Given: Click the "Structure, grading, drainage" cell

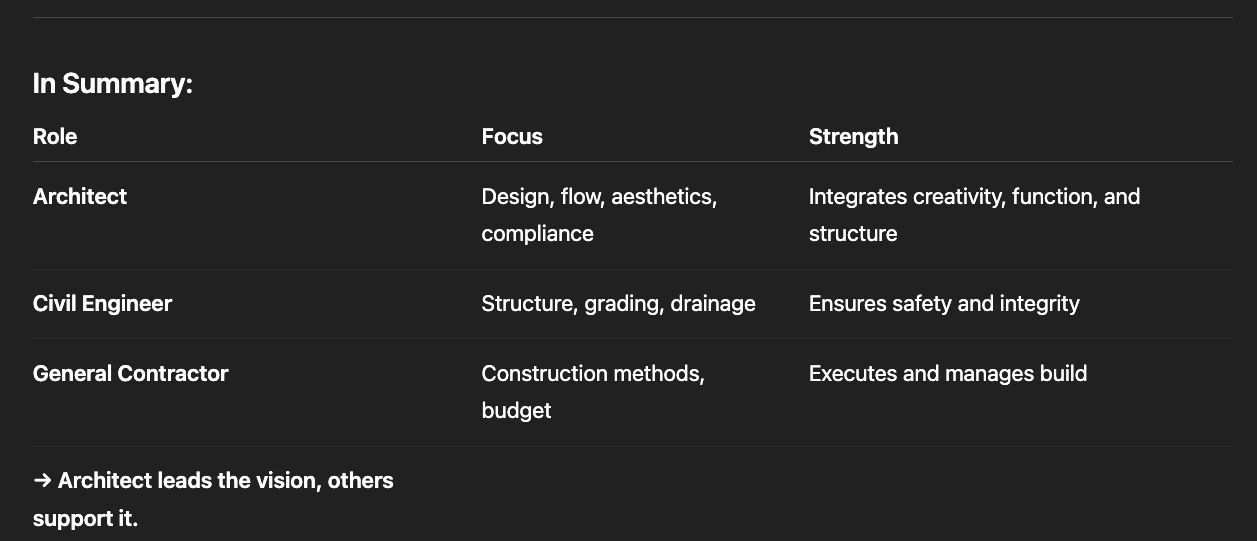Looking at the screenshot, I should coord(618,304).
